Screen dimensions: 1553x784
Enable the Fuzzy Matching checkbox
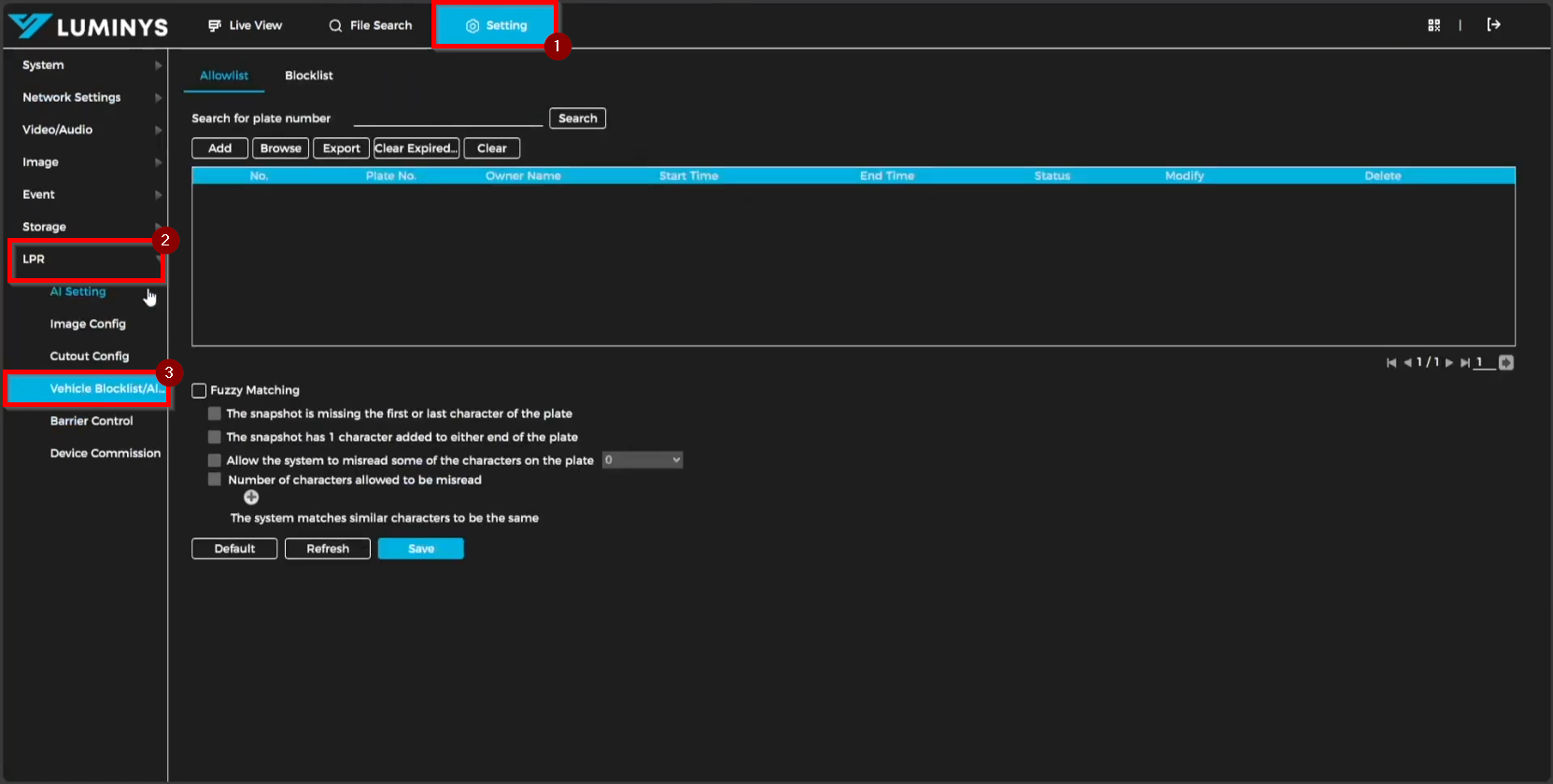(x=199, y=391)
